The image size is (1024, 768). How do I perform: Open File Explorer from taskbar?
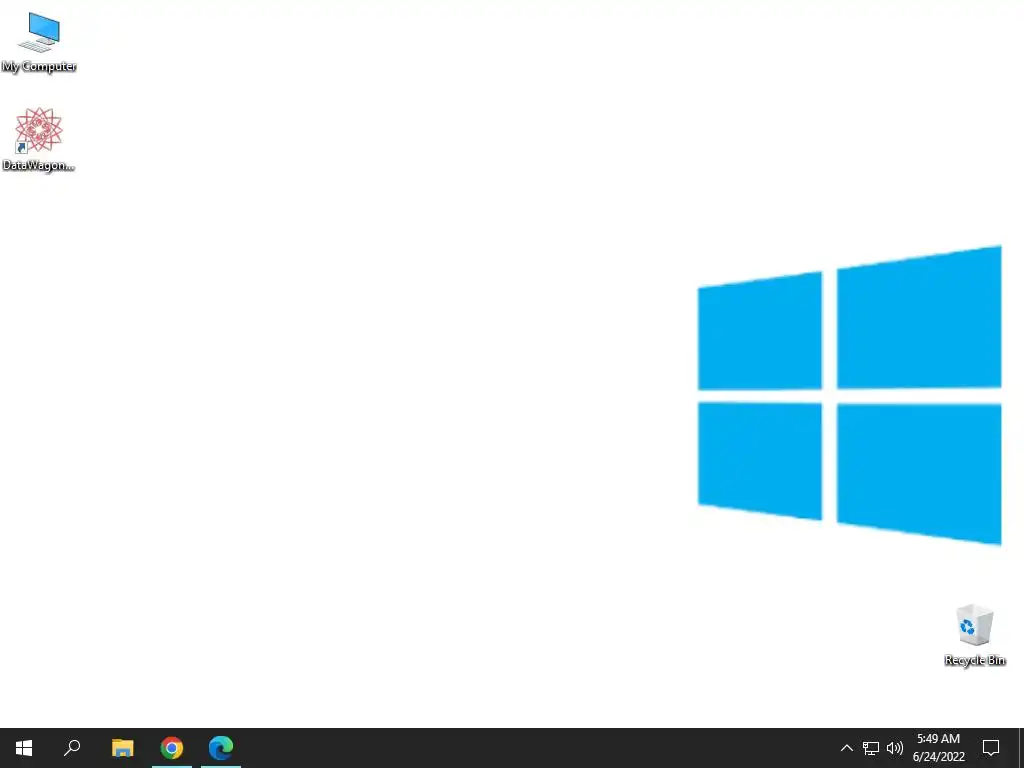[122, 748]
